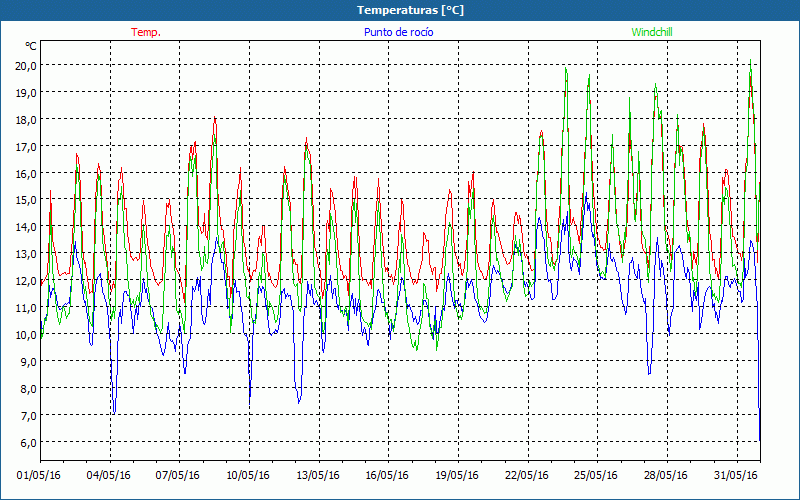
Task: Click the 28/05/16 date label
Action: click(x=666, y=476)
